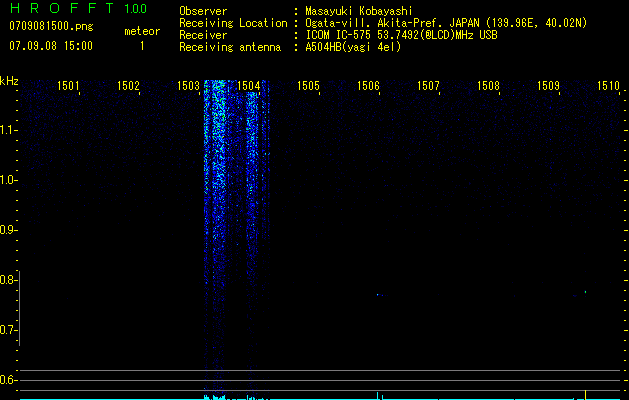Click the antenna A504HB(yagi 4el) text

pos(353,47)
